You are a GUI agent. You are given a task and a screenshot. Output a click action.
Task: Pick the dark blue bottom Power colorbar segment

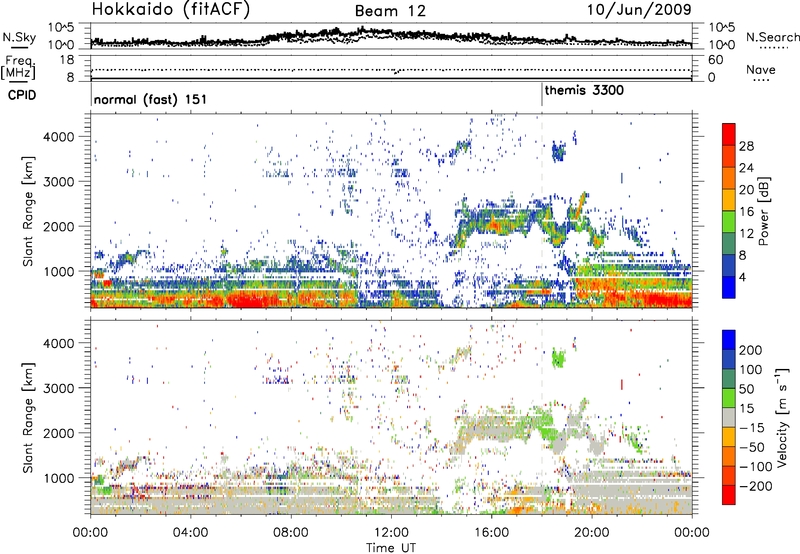729,287
